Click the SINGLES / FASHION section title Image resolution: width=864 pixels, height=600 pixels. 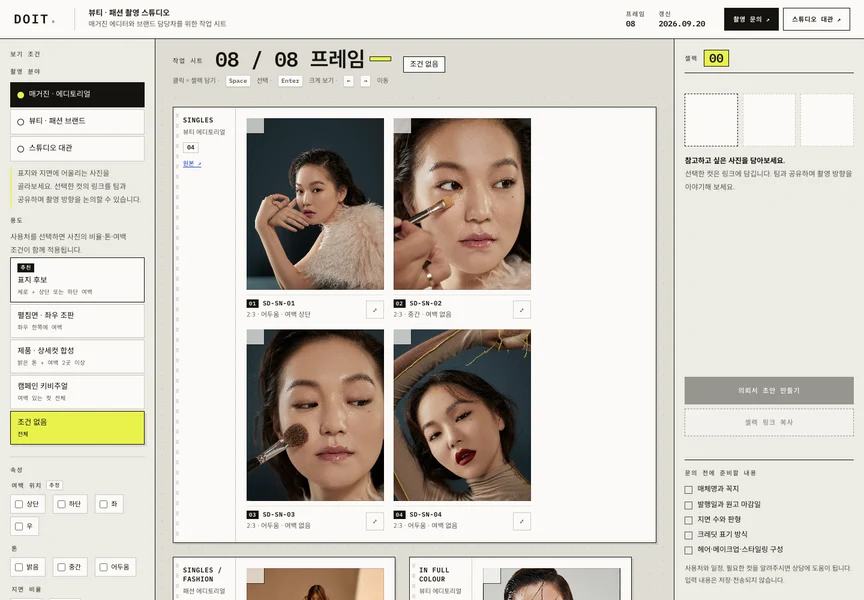tap(202, 575)
